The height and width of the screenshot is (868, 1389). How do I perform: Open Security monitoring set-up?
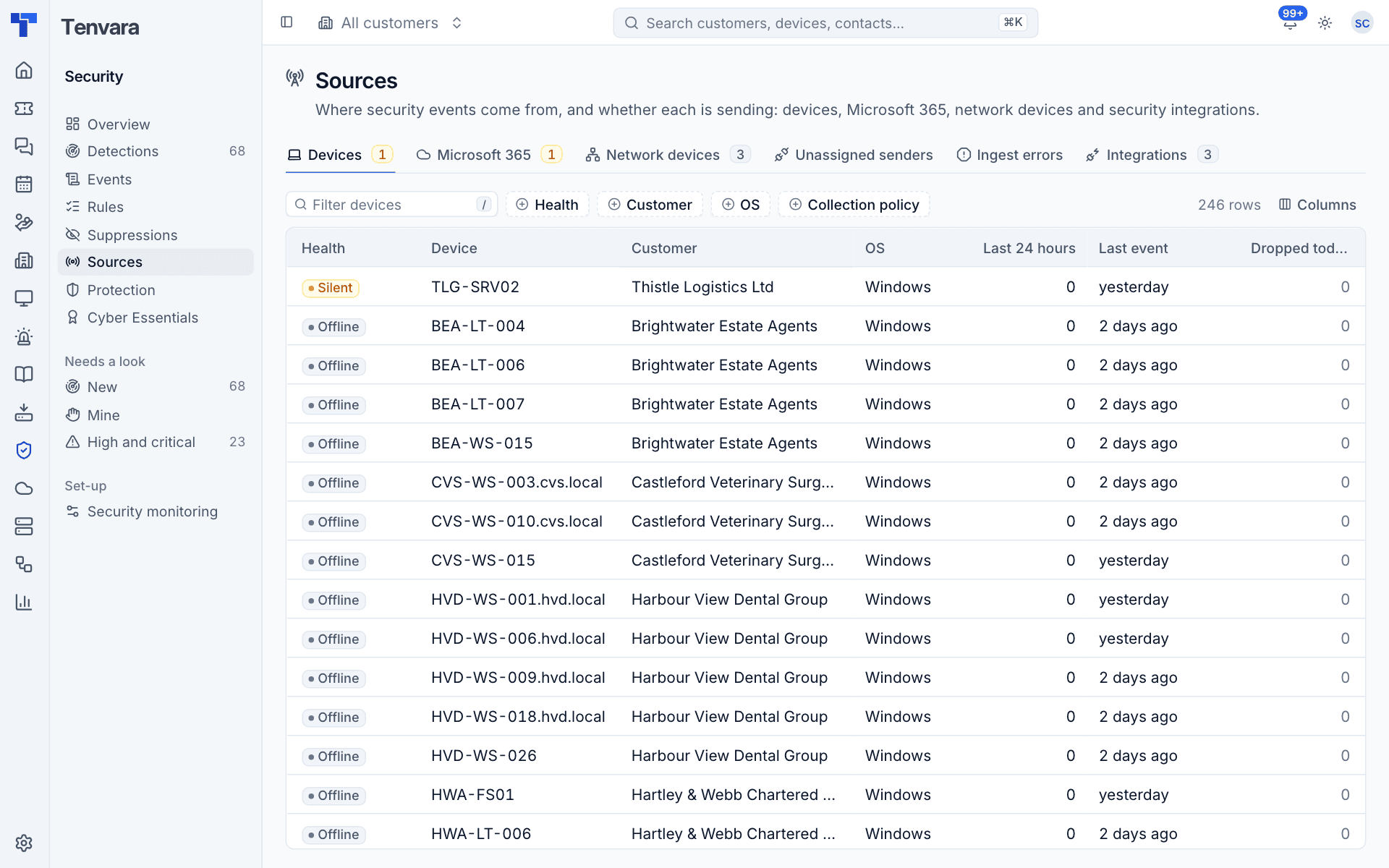click(156, 511)
